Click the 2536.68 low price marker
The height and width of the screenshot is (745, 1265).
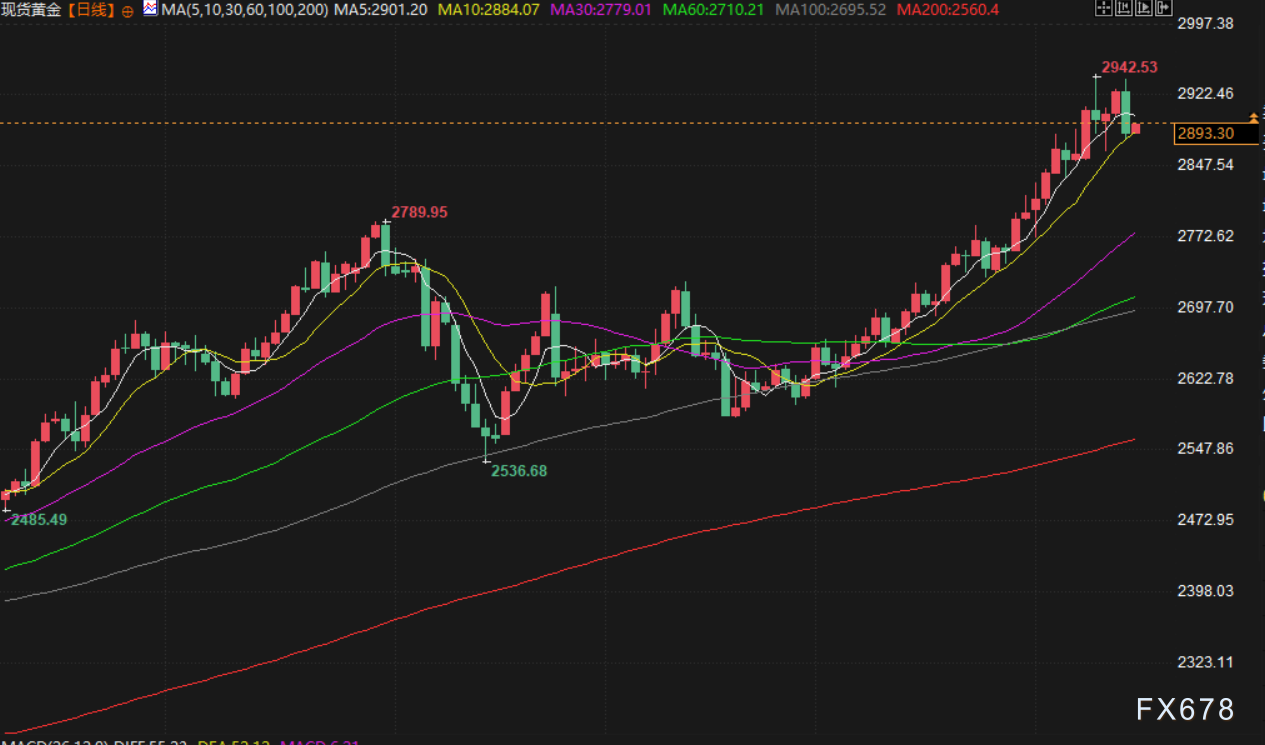tap(519, 471)
